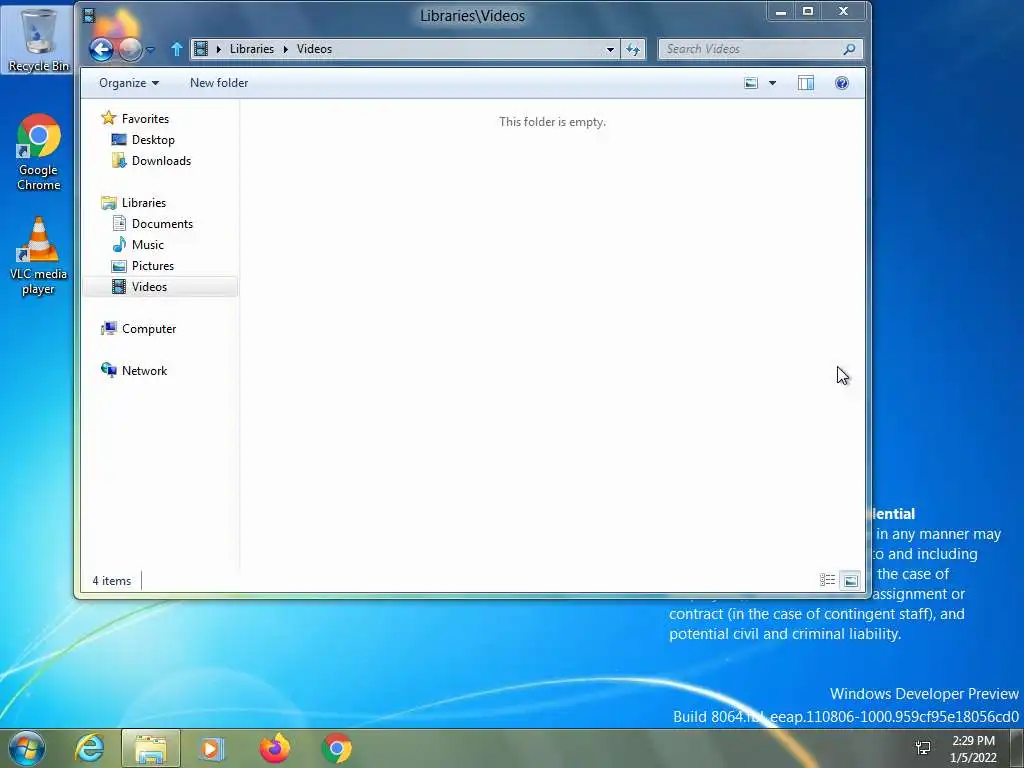Image resolution: width=1024 pixels, height=768 pixels.
Task: Launch Firefox from the taskbar
Action: coord(274,748)
